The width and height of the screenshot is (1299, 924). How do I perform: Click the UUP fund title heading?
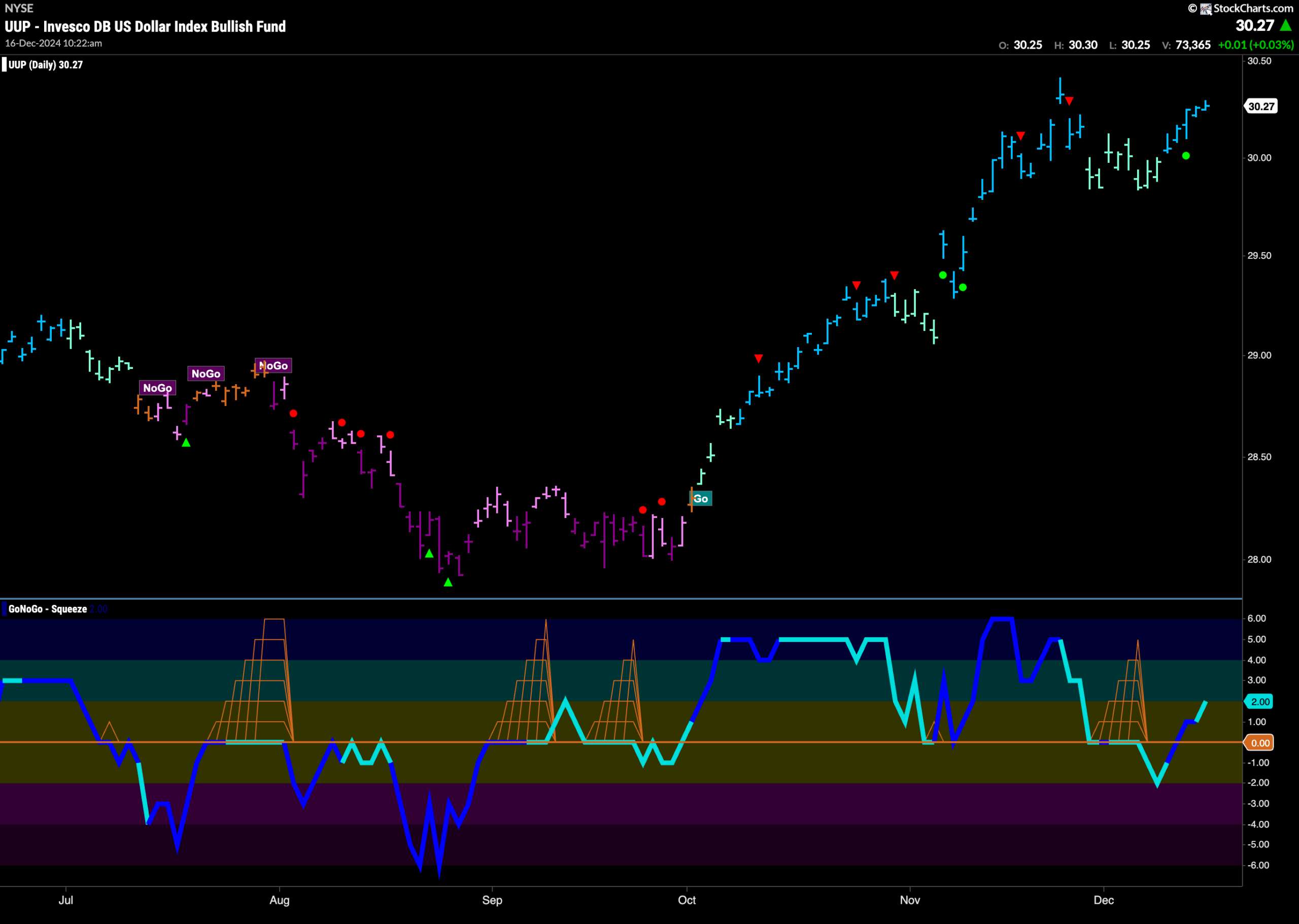pos(145,27)
